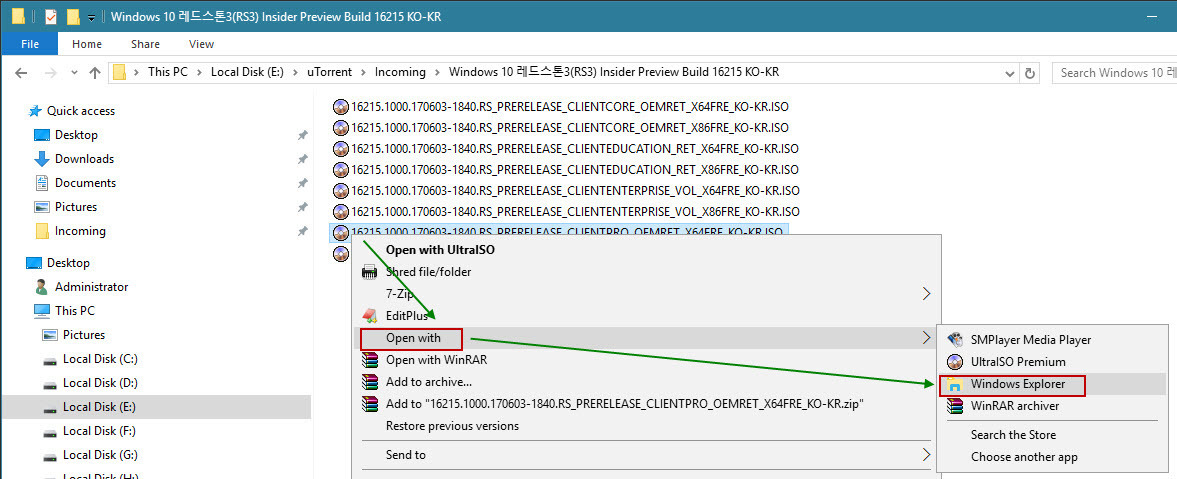
Task: Click This PC in the address bar
Action: click(167, 72)
